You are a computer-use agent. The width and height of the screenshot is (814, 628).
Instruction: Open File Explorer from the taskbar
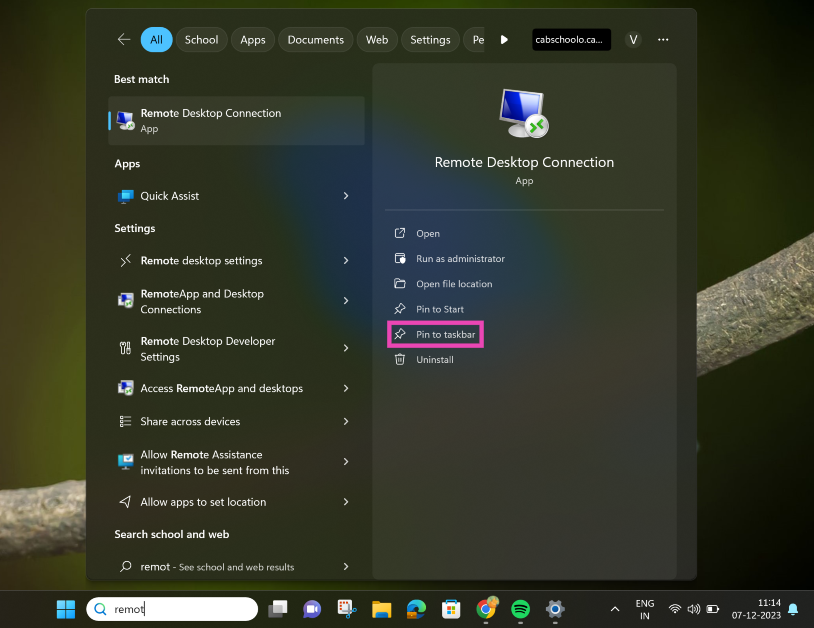(x=381, y=609)
